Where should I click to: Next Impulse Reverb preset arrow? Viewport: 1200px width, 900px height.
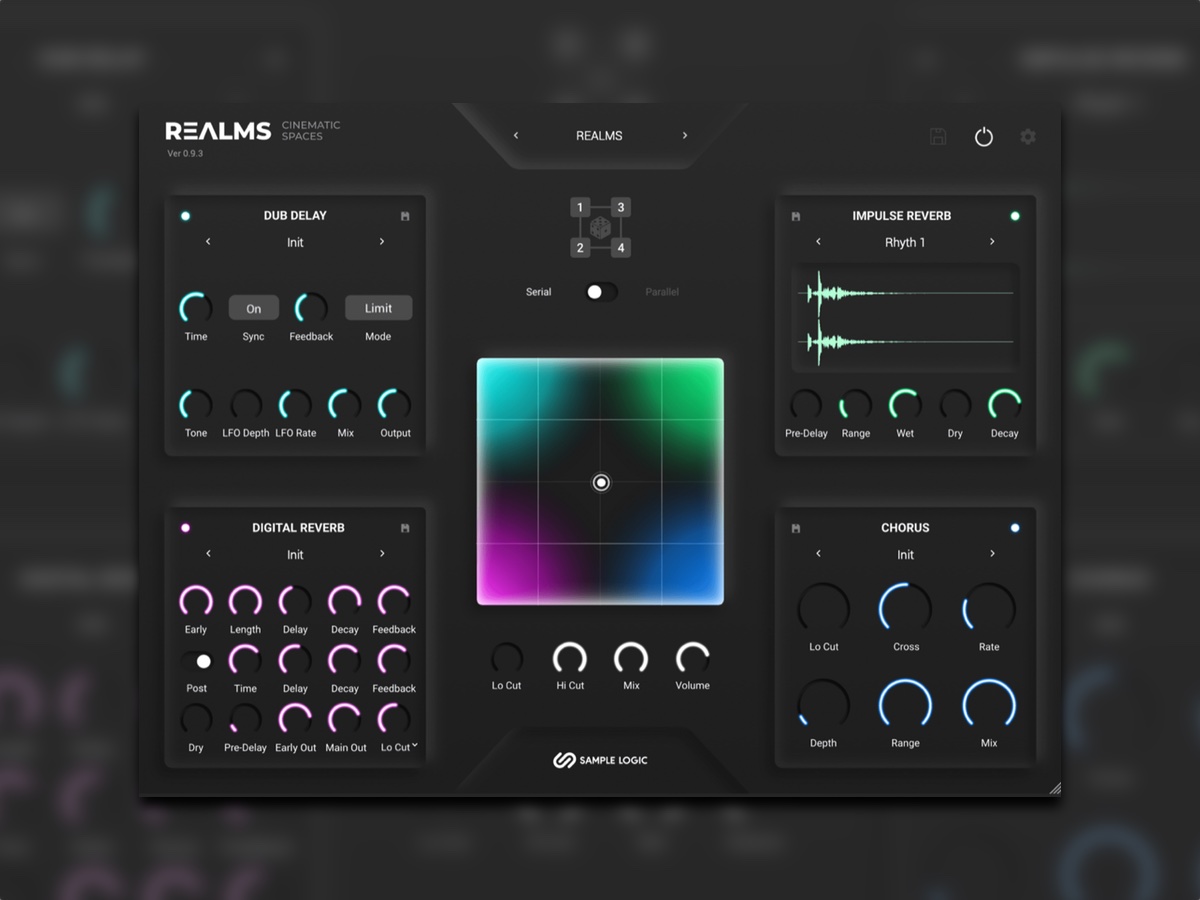point(992,242)
